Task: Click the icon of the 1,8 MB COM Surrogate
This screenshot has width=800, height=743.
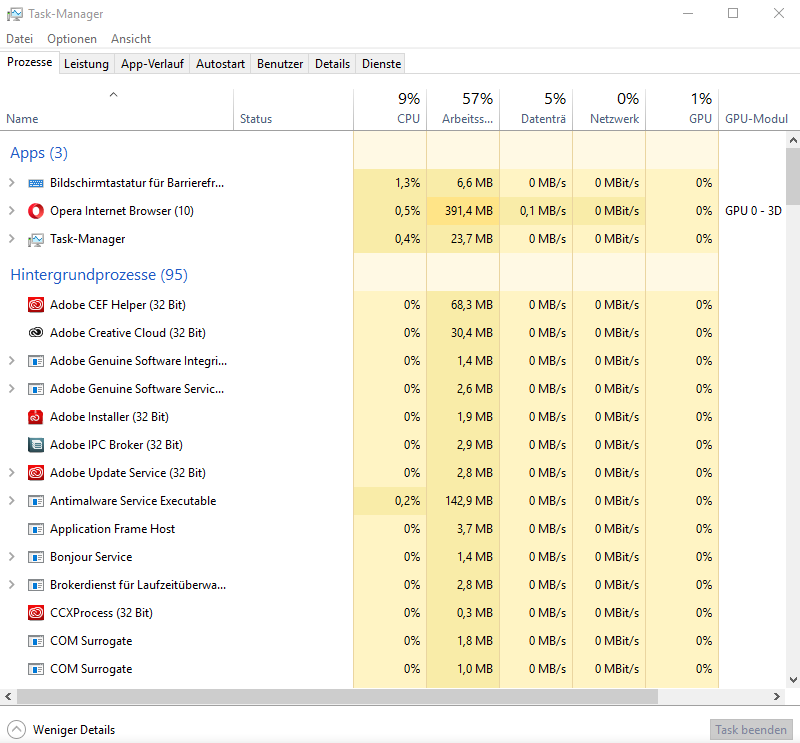Action: click(x=36, y=641)
